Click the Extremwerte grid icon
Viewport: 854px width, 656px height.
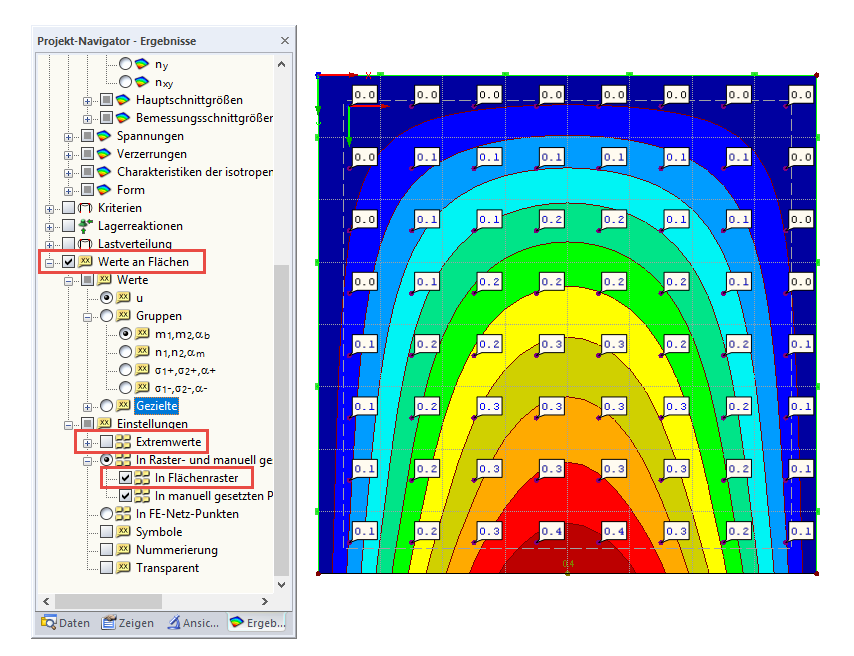[123, 441]
